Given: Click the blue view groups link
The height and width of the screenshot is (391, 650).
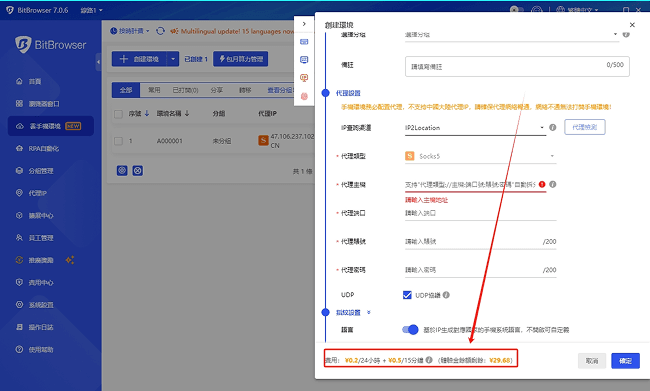Looking at the screenshot, I should tap(280, 90).
